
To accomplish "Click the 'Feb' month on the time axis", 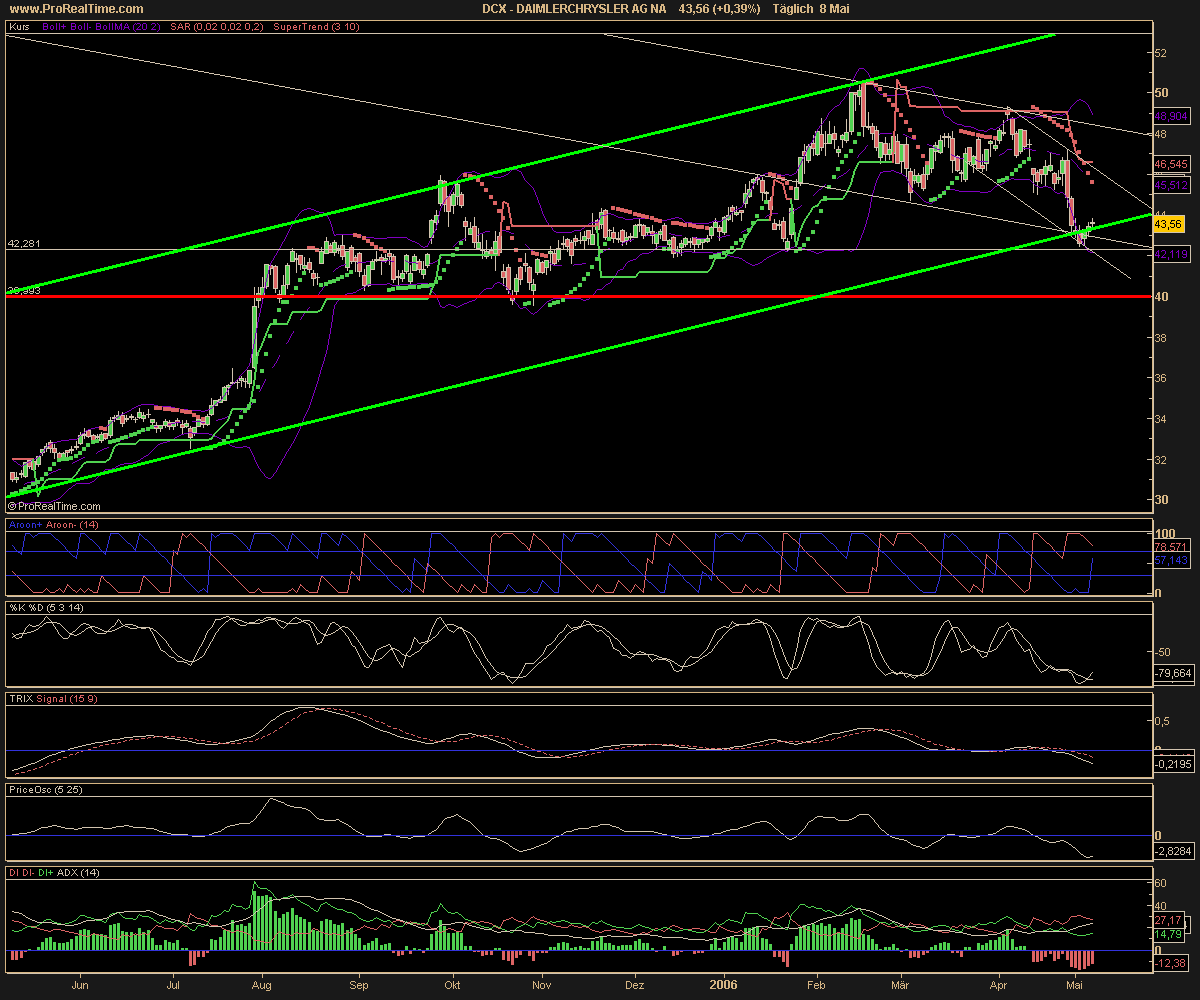I will pyautogui.click(x=817, y=985).
